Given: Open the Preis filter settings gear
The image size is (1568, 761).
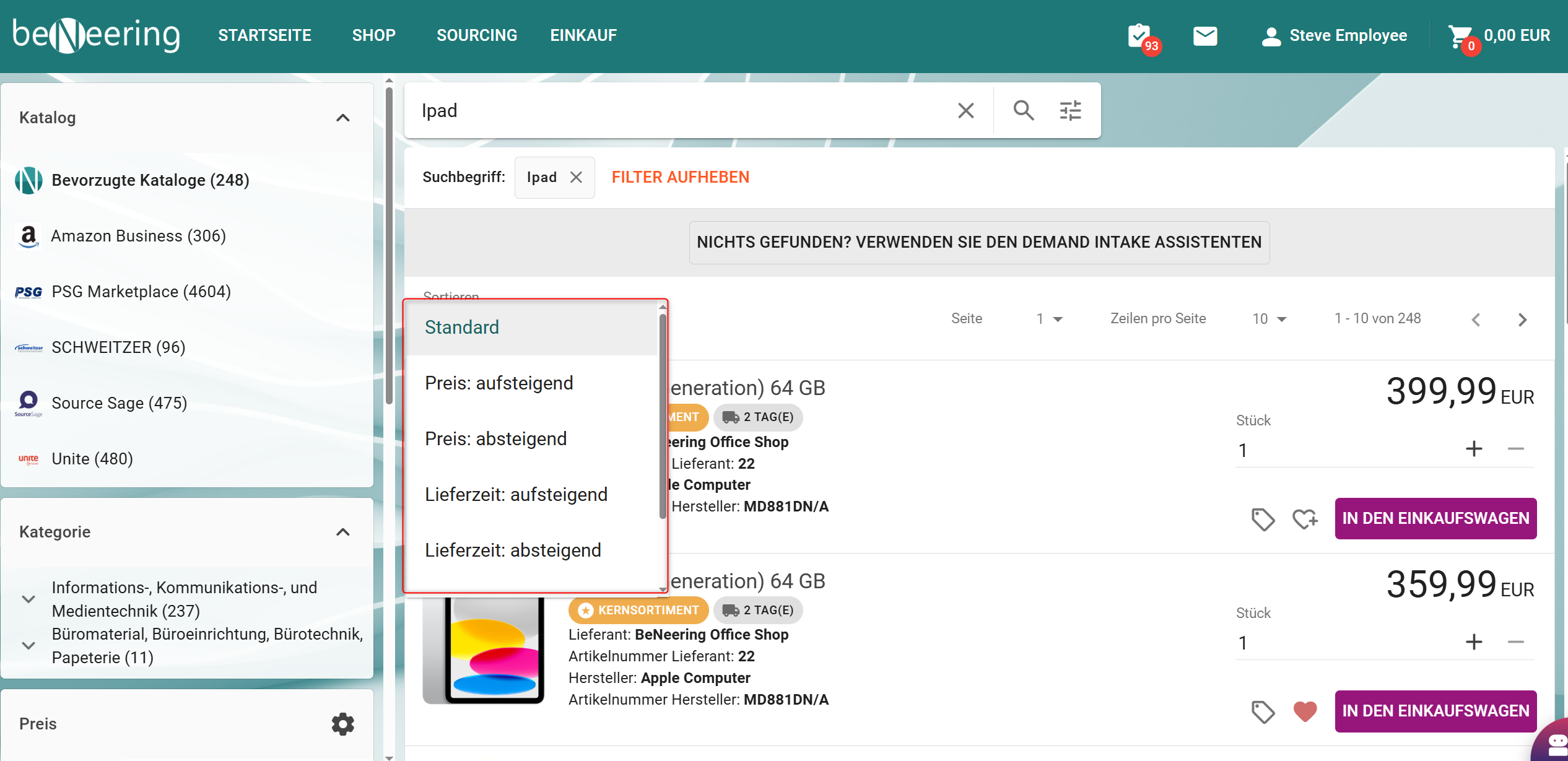Looking at the screenshot, I should (342, 724).
